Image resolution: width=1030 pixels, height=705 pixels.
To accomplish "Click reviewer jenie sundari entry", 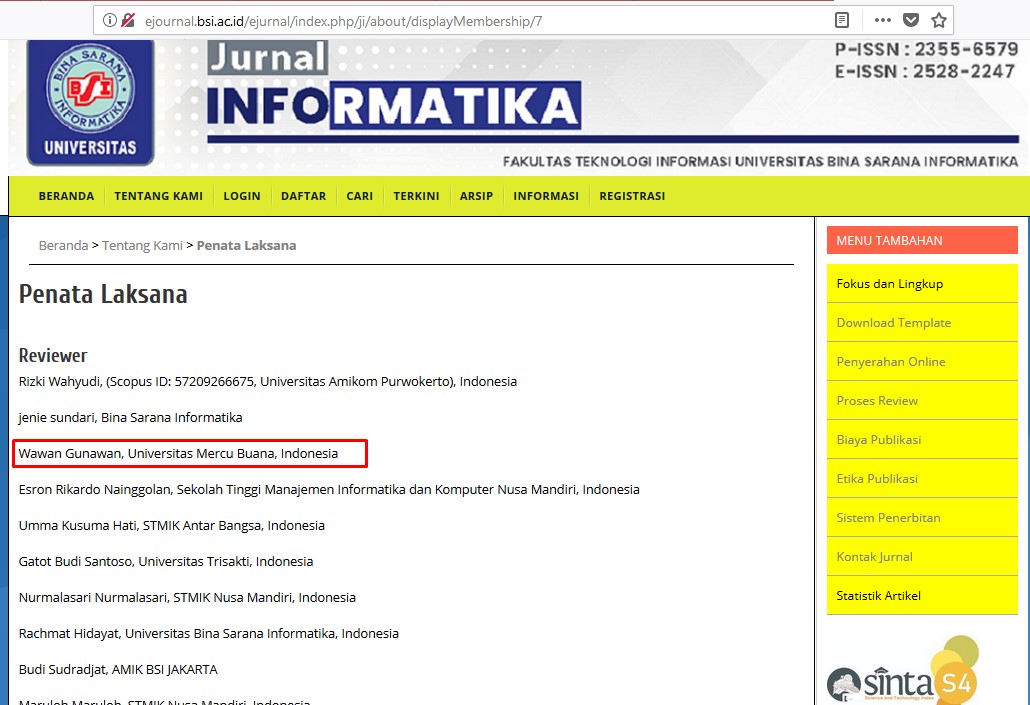I will tap(130, 417).
